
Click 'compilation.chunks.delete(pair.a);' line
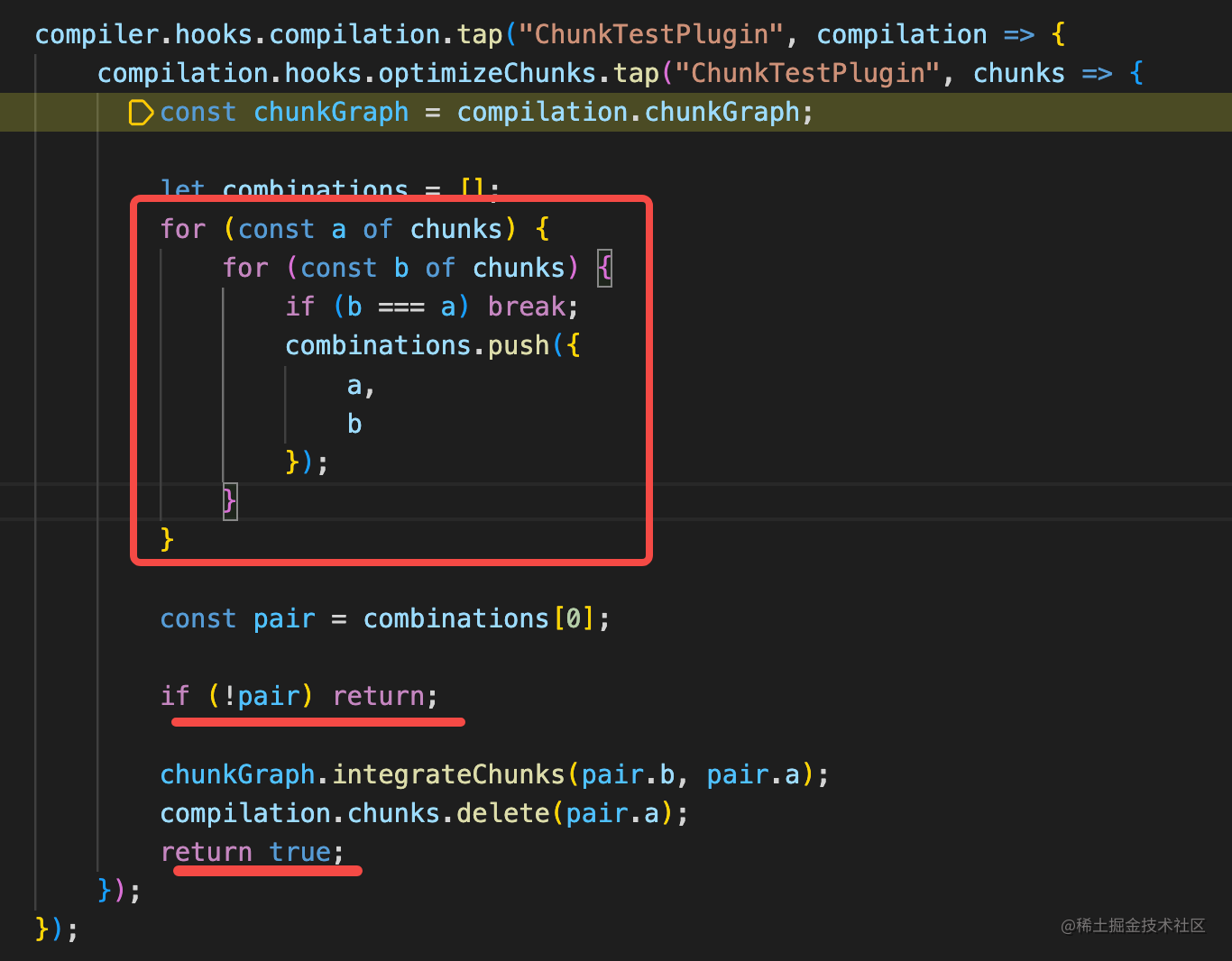click(424, 813)
